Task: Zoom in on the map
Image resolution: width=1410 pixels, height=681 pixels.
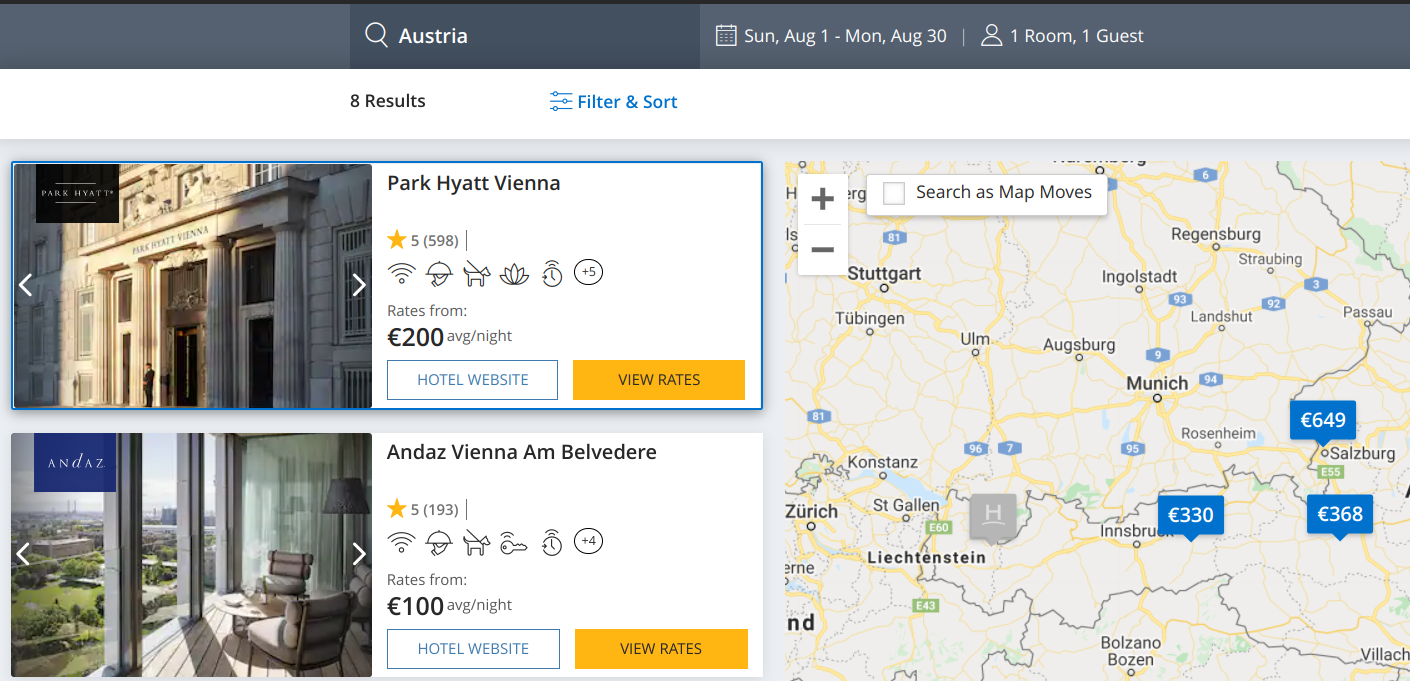Action: (823, 199)
